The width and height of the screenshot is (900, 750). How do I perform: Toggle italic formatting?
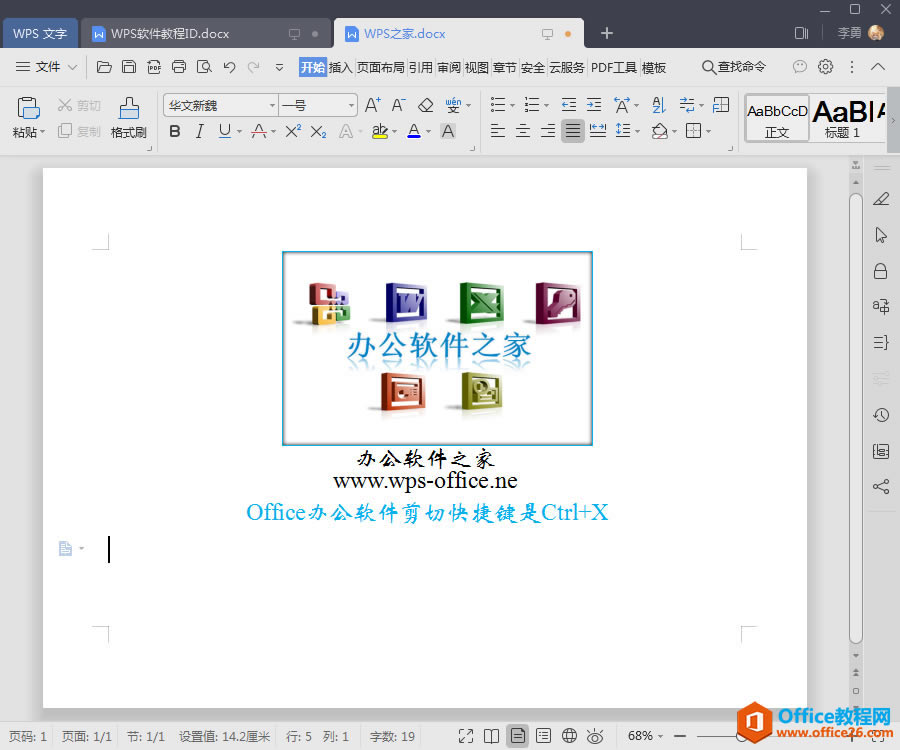pyautogui.click(x=199, y=131)
